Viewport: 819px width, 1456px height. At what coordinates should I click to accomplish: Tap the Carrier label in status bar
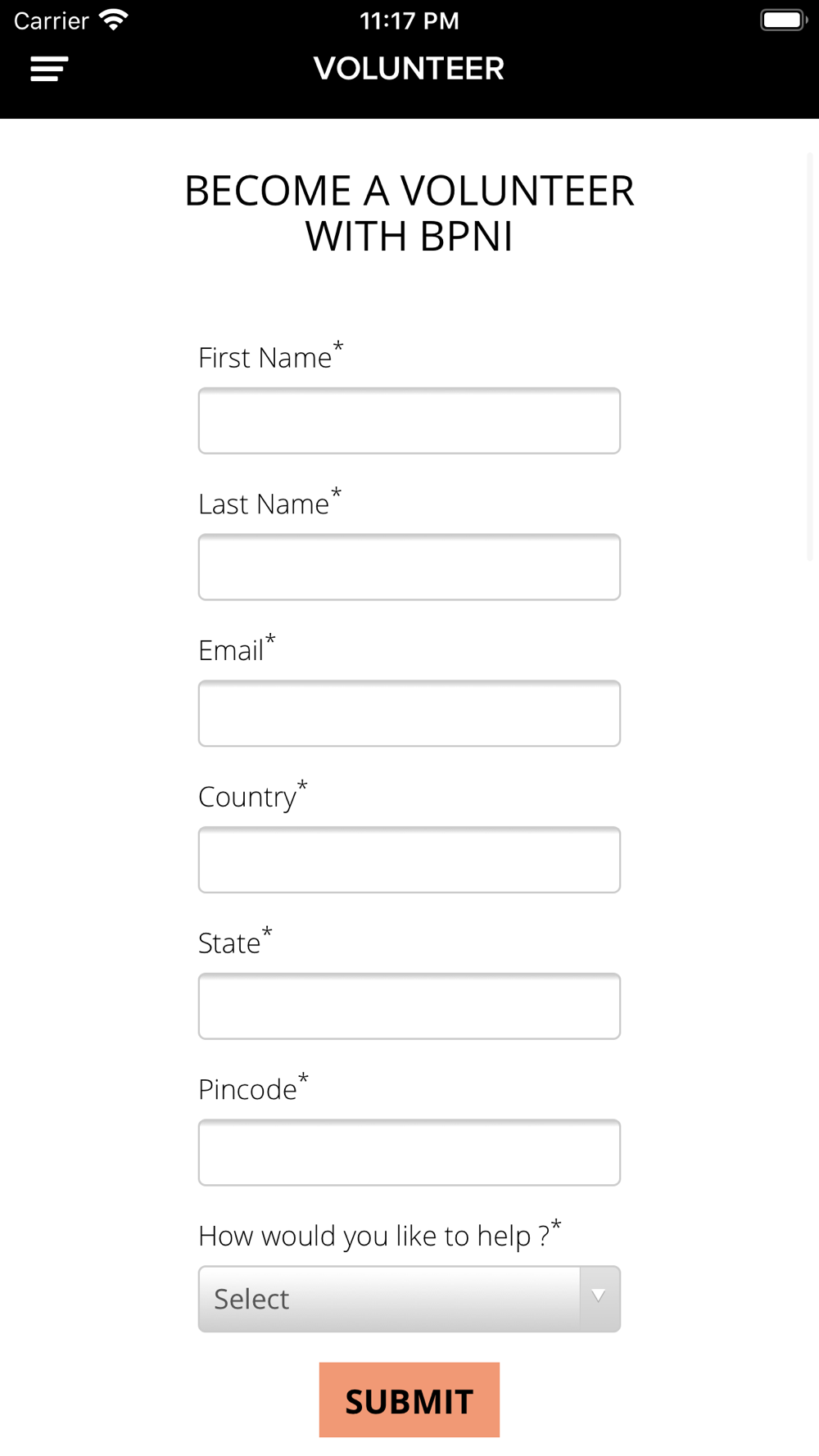coord(52,20)
